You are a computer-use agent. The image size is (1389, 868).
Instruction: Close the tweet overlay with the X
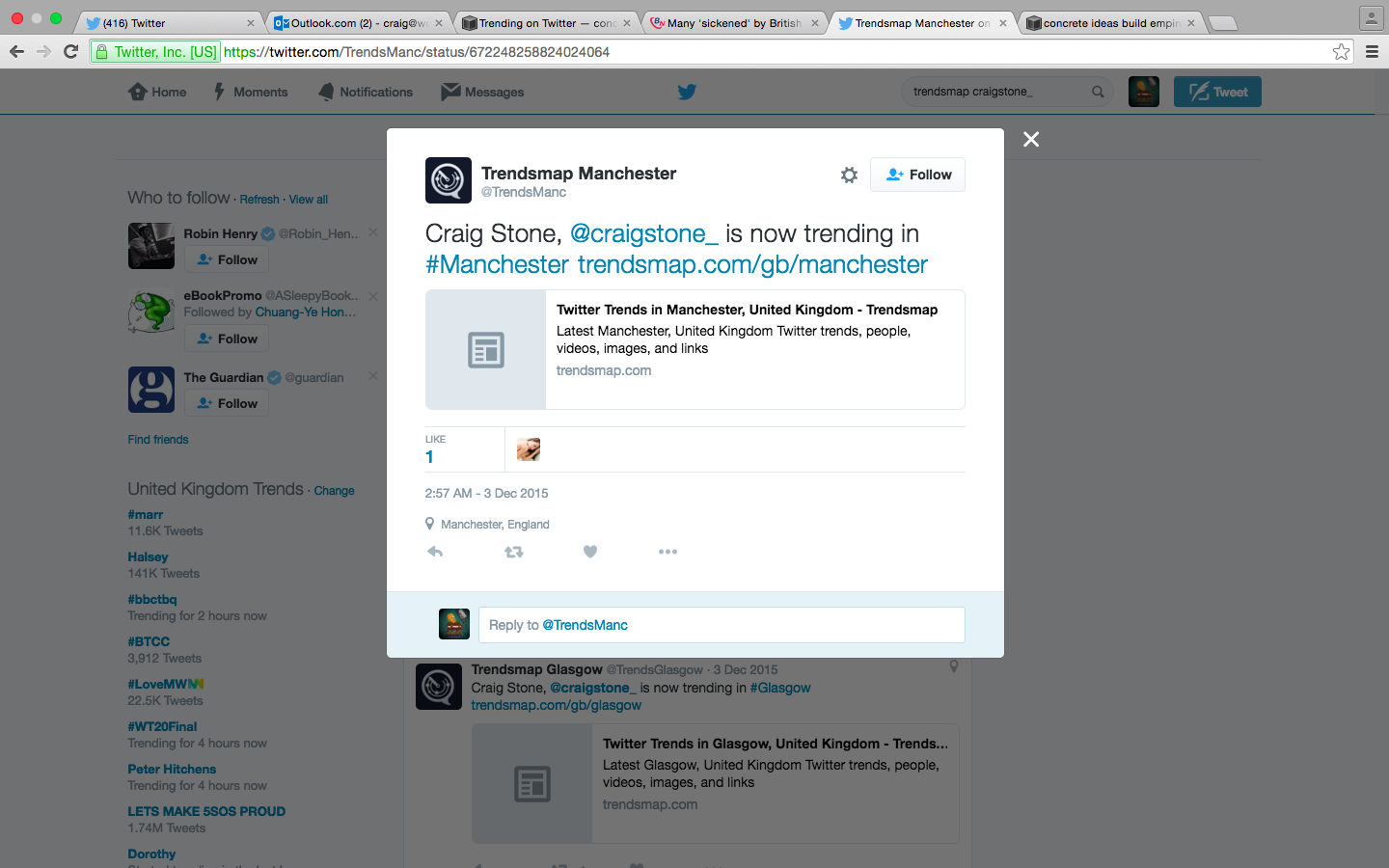1031,139
